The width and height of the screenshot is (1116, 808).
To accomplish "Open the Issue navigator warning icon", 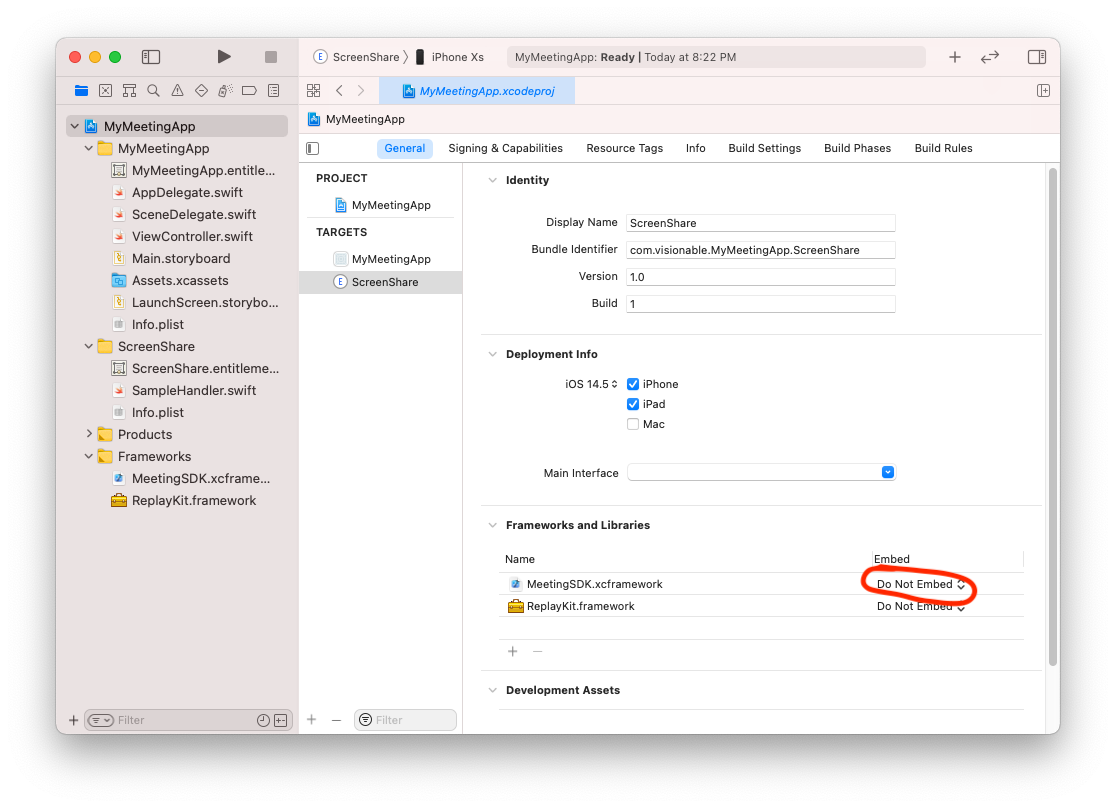I will (x=177, y=90).
